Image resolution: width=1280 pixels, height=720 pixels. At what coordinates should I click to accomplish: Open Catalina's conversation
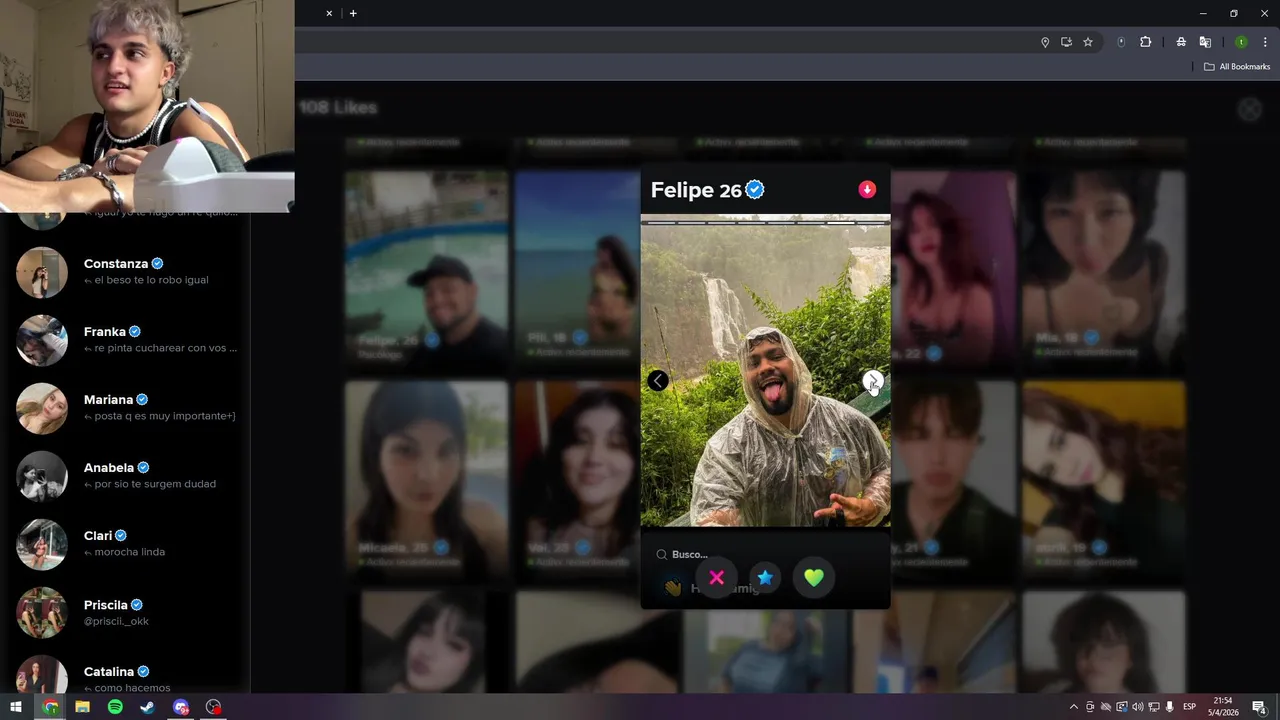pyautogui.click(x=125, y=676)
